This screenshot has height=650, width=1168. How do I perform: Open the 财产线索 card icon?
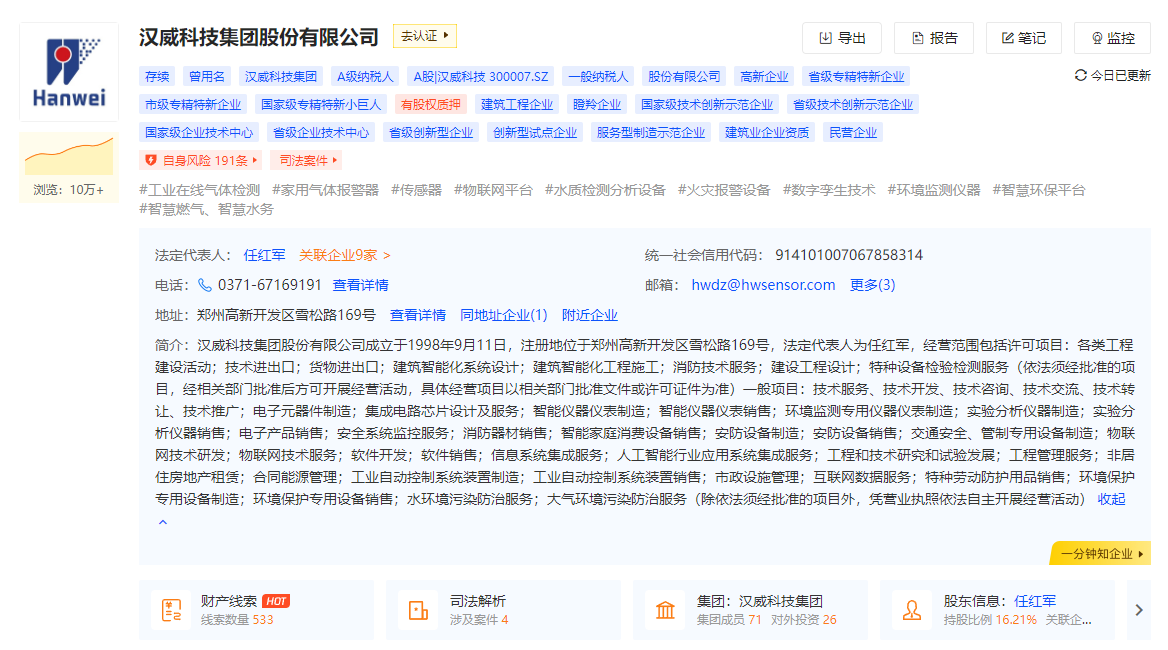(x=171, y=610)
